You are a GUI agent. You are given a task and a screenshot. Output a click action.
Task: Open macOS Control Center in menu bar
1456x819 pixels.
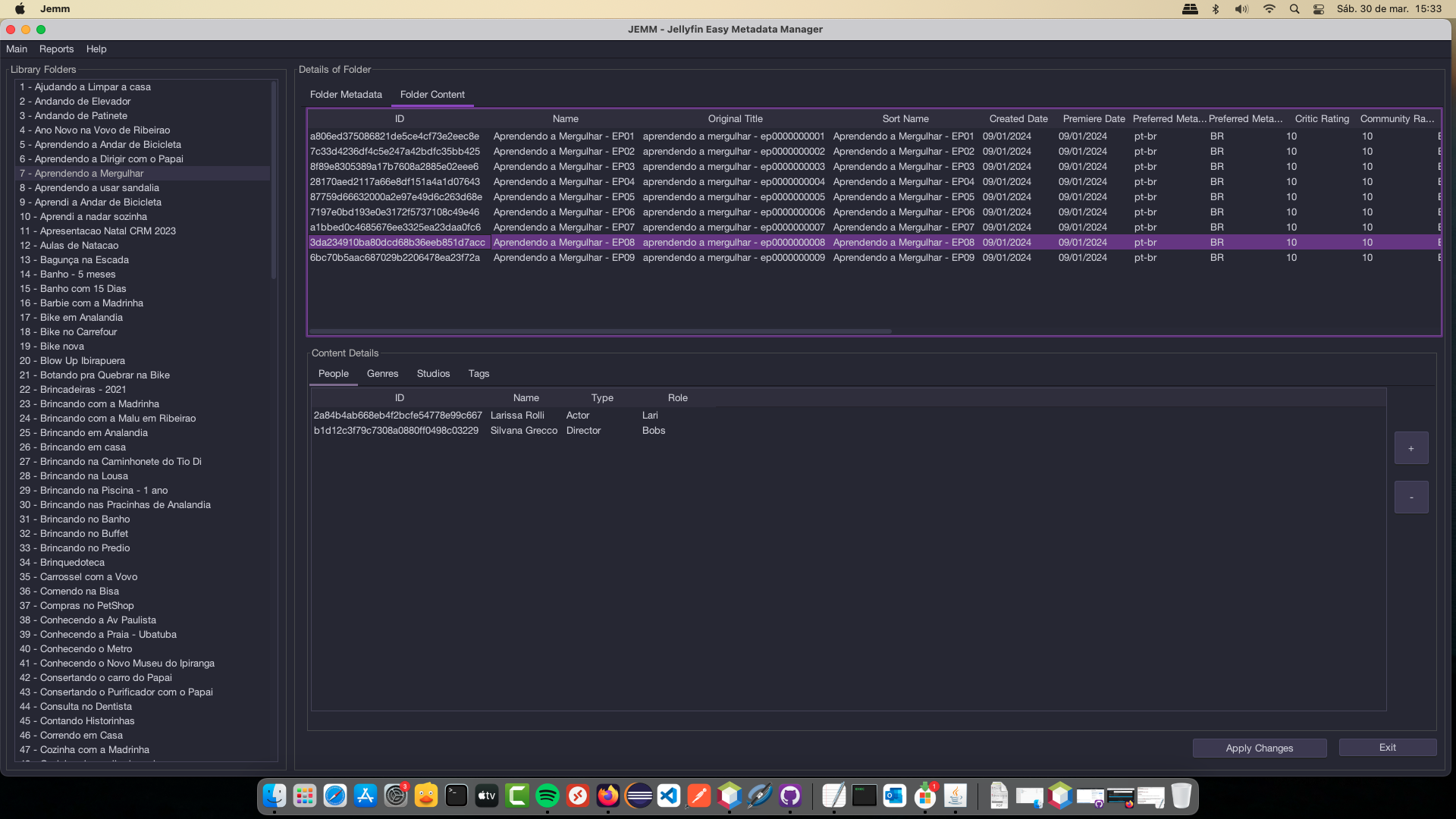click(1319, 9)
